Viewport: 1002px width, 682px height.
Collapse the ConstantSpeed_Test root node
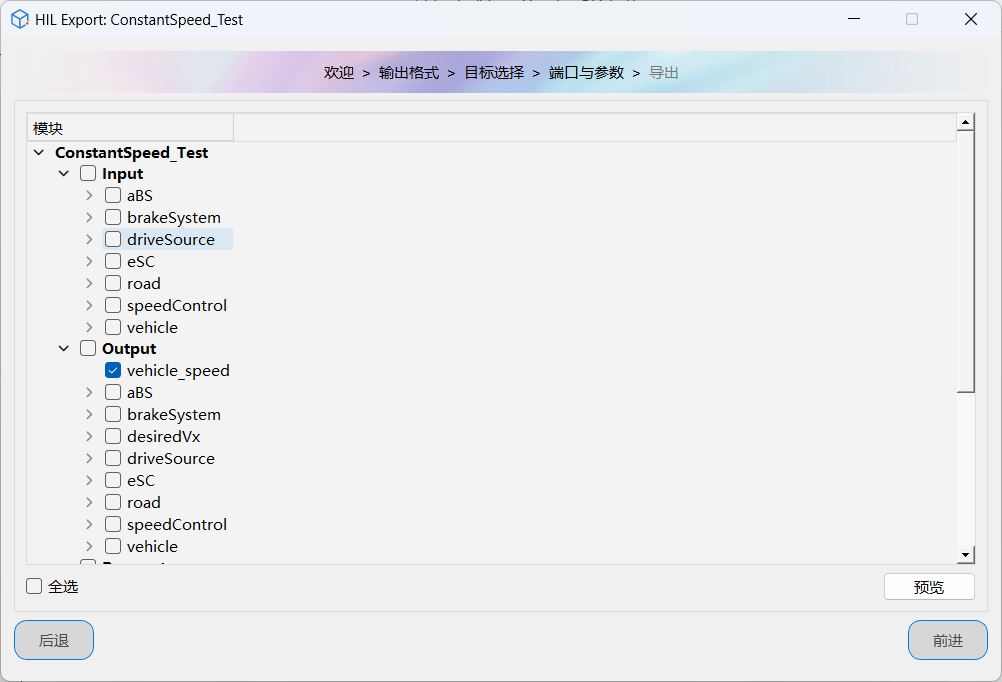39,153
